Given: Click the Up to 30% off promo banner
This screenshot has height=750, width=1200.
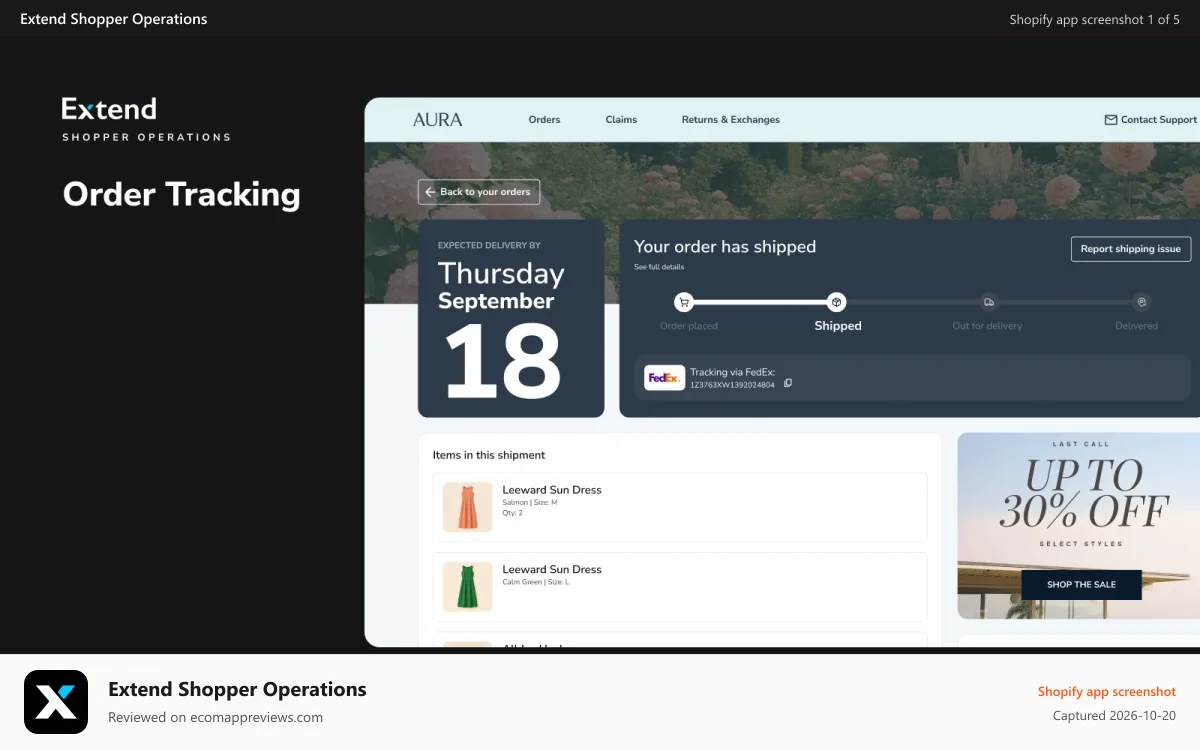Looking at the screenshot, I should (x=1079, y=526).
